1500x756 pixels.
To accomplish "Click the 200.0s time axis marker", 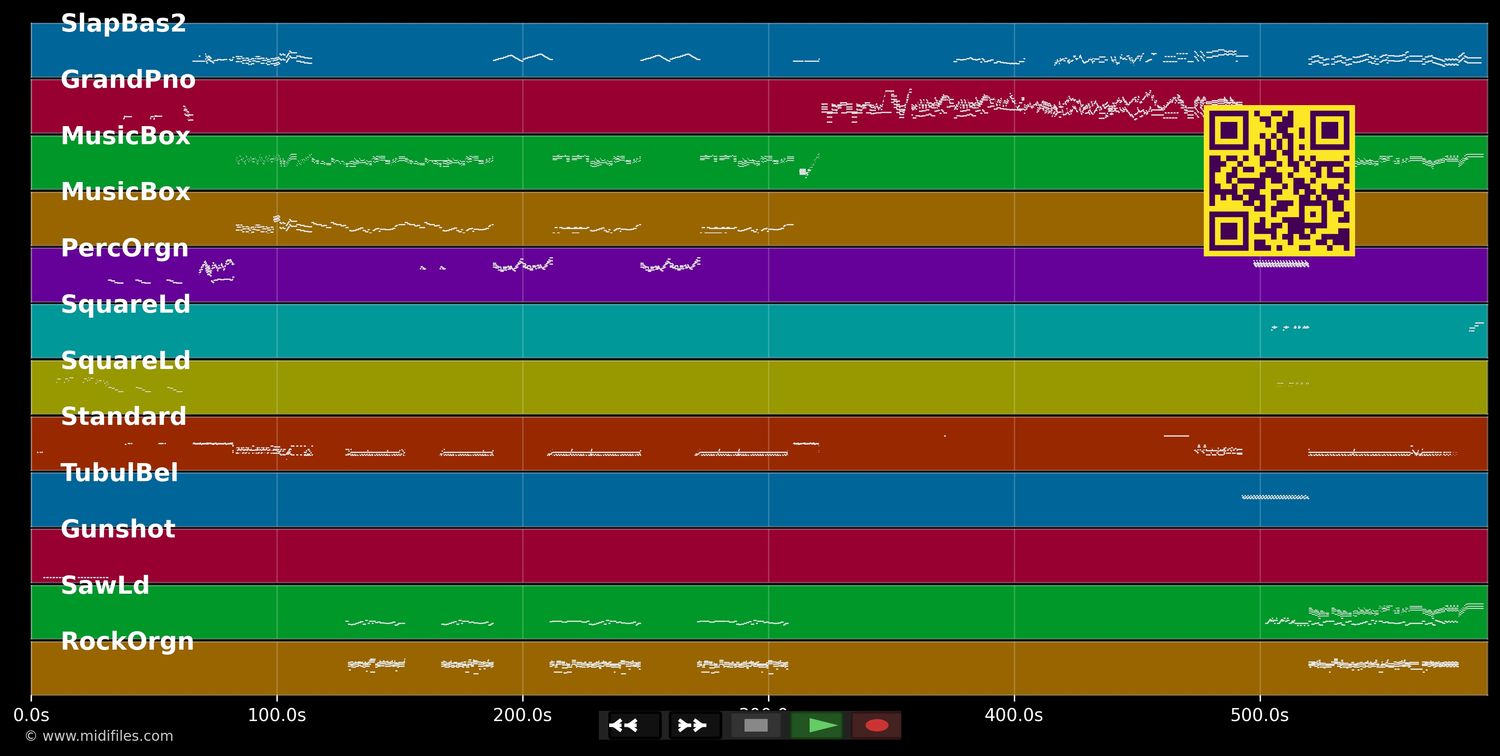I will (522, 715).
